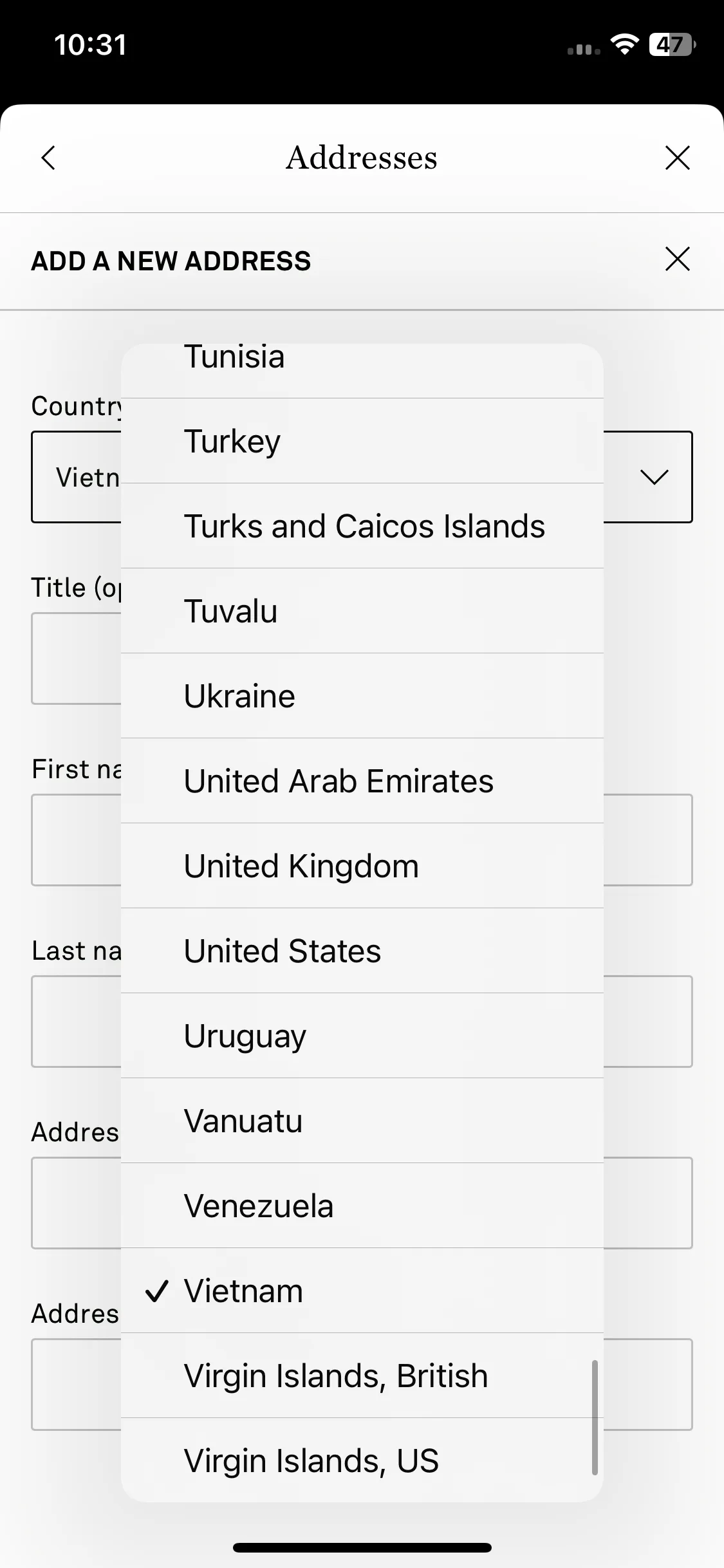Screen dimensions: 724x1568
Task: Choose Venezuela as the country
Action: click(362, 1206)
